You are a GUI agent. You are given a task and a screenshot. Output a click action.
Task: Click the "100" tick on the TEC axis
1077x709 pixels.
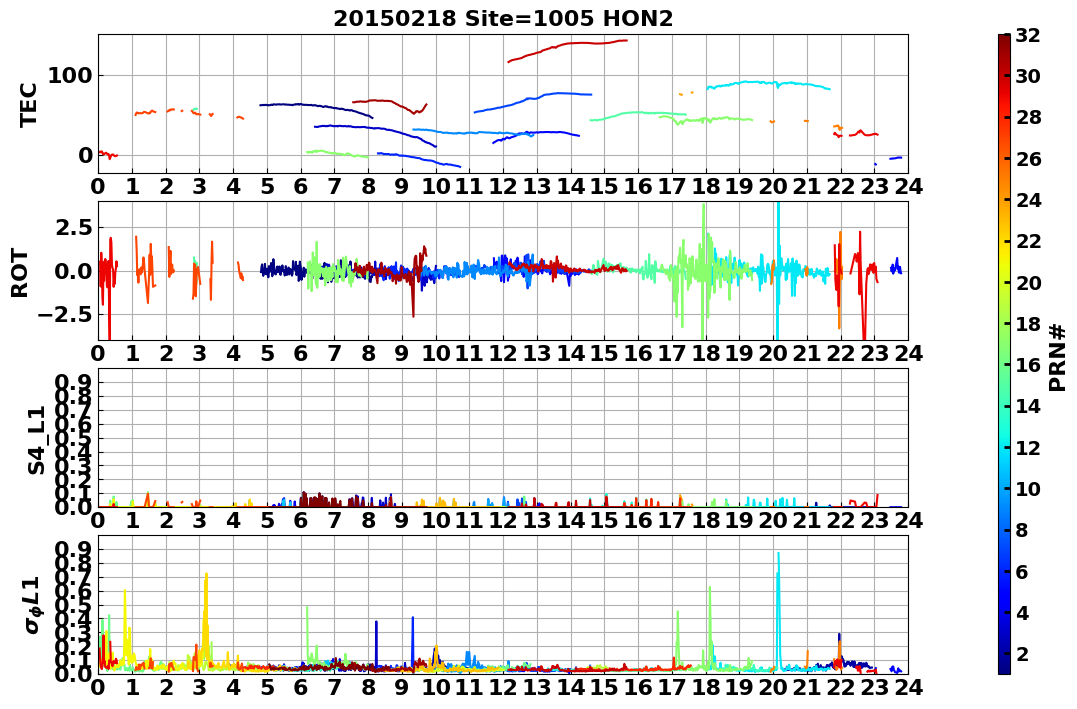point(69,76)
